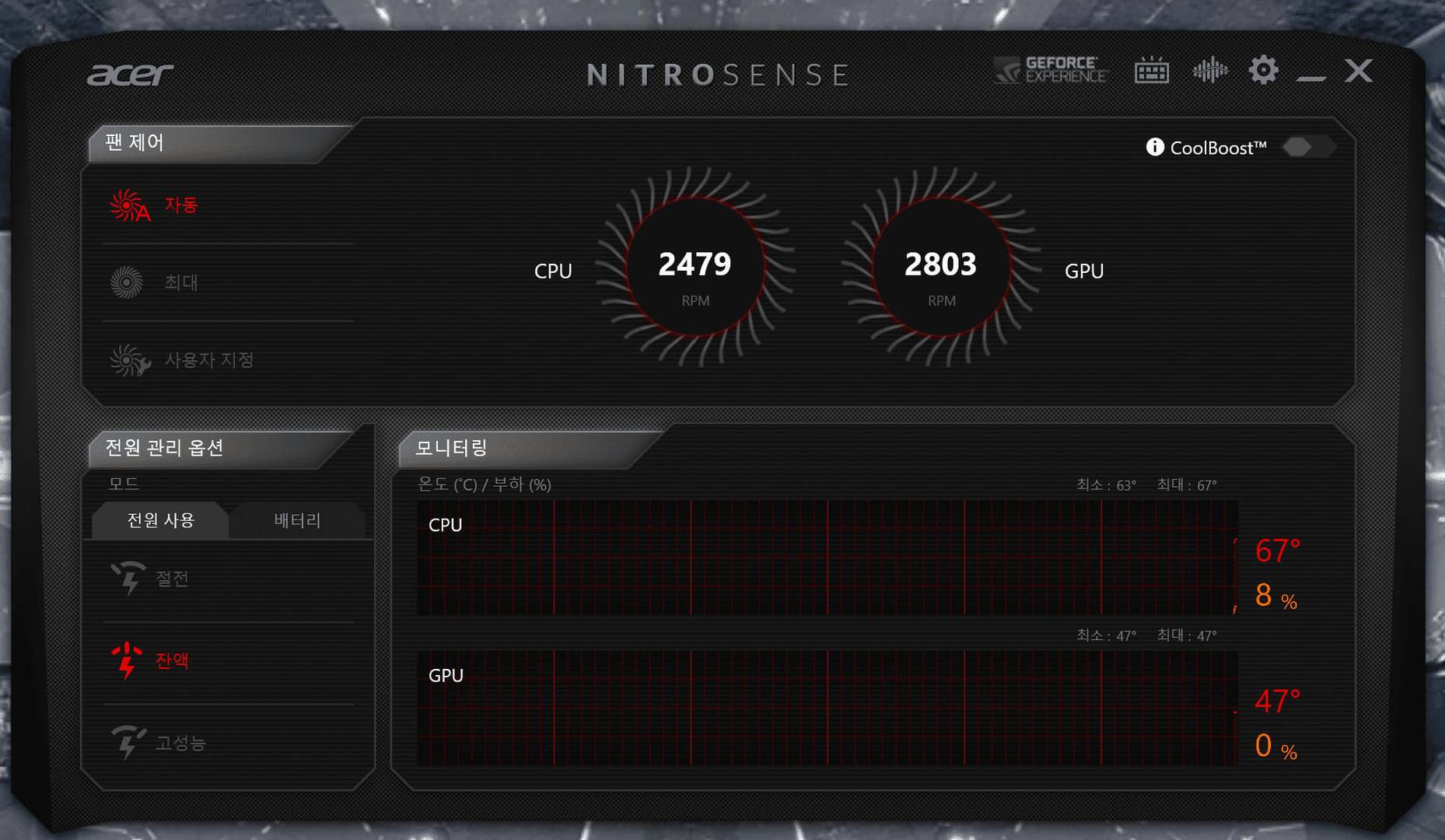Click the CPU temperature 67° value
The height and width of the screenshot is (840, 1445).
(x=1278, y=551)
